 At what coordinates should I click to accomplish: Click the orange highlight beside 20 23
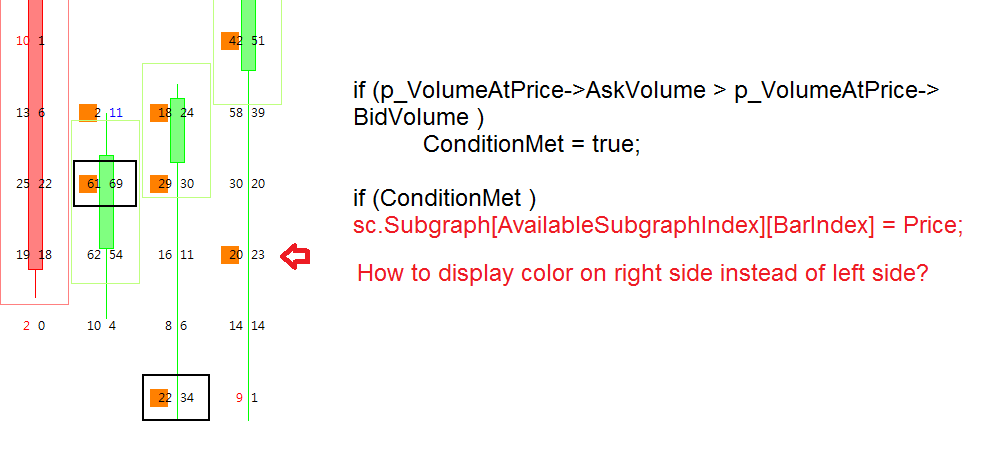click(x=230, y=255)
